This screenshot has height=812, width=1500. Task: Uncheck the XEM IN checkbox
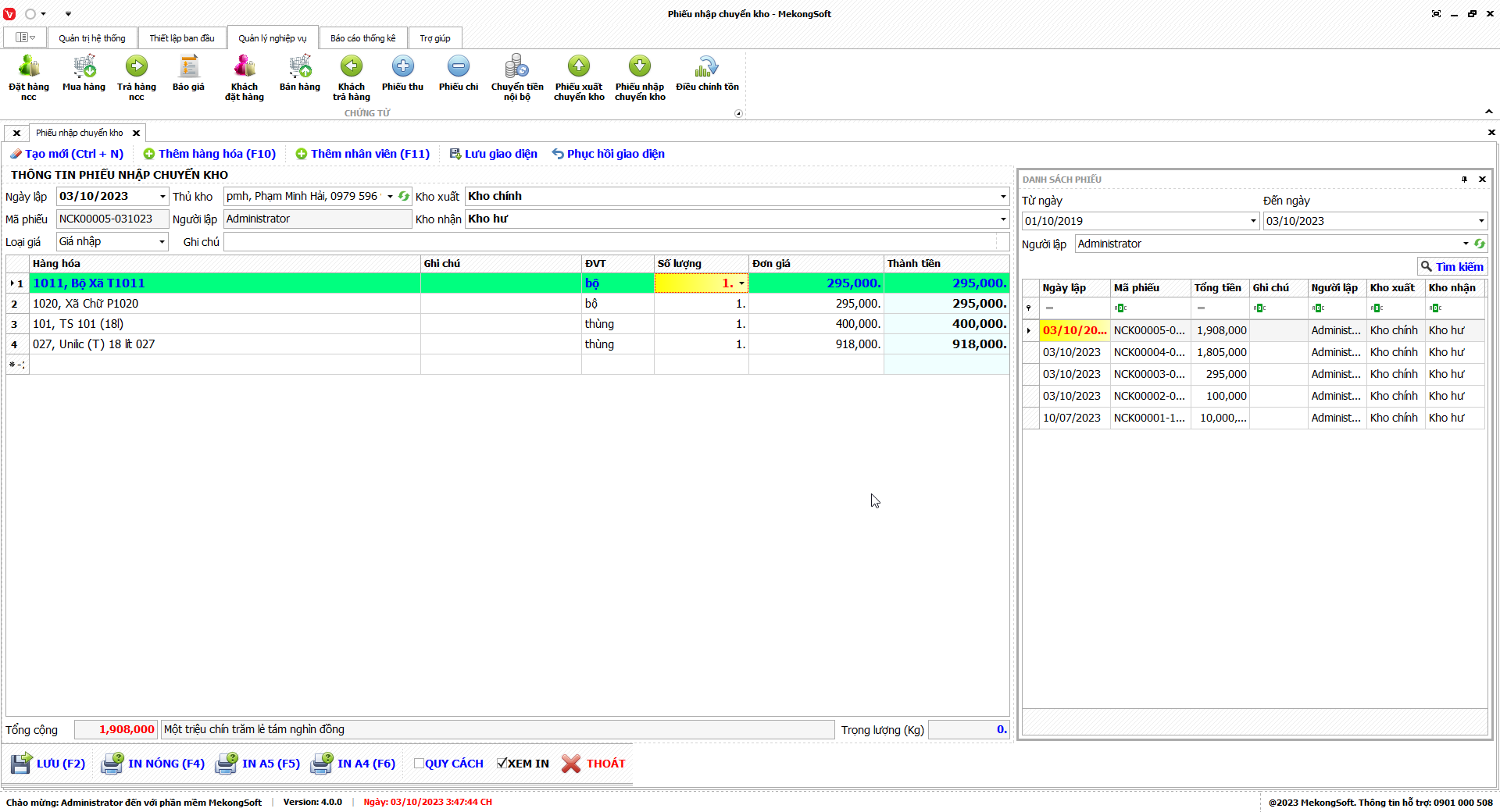click(x=502, y=764)
